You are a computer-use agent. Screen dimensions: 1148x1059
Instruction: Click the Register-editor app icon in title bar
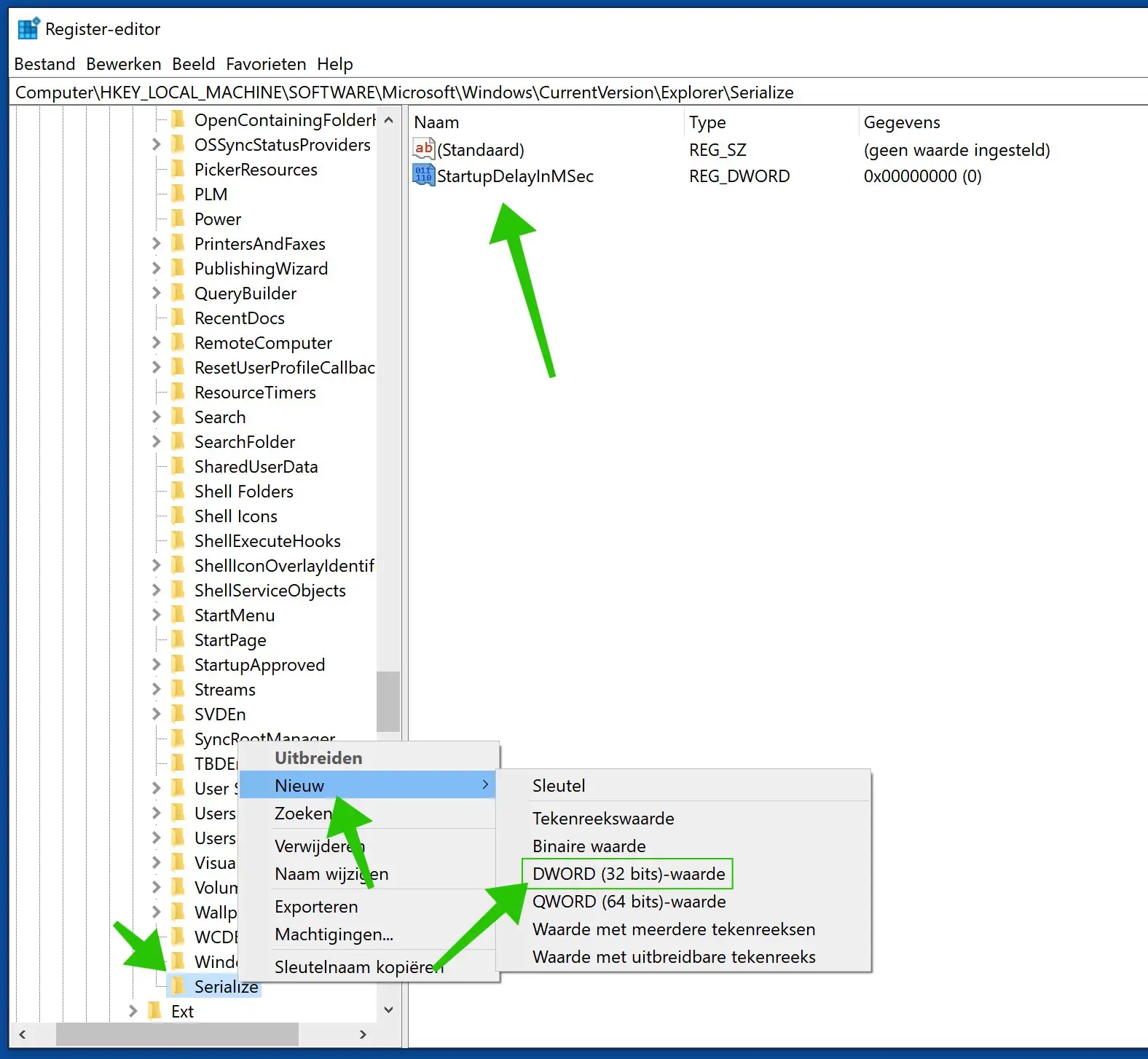[28, 28]
